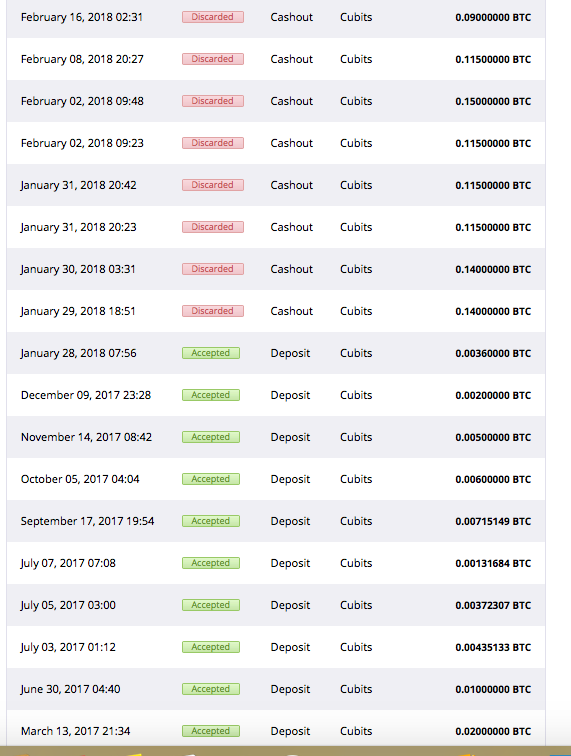Click Discarded badge for February 16, 2018 cashout
The width and height of the screenshot is (571, 756).
[x=213, y=17]
